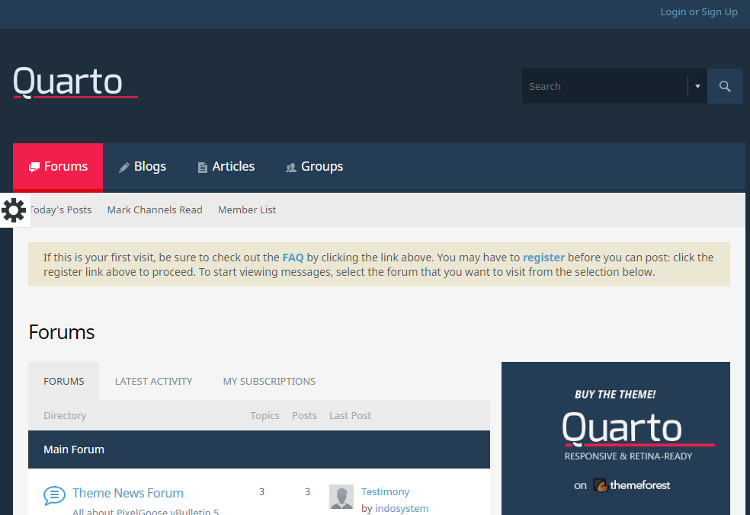Click the Sign Up link
Viewport: 750px width, 515px height.
coord(719,12)
